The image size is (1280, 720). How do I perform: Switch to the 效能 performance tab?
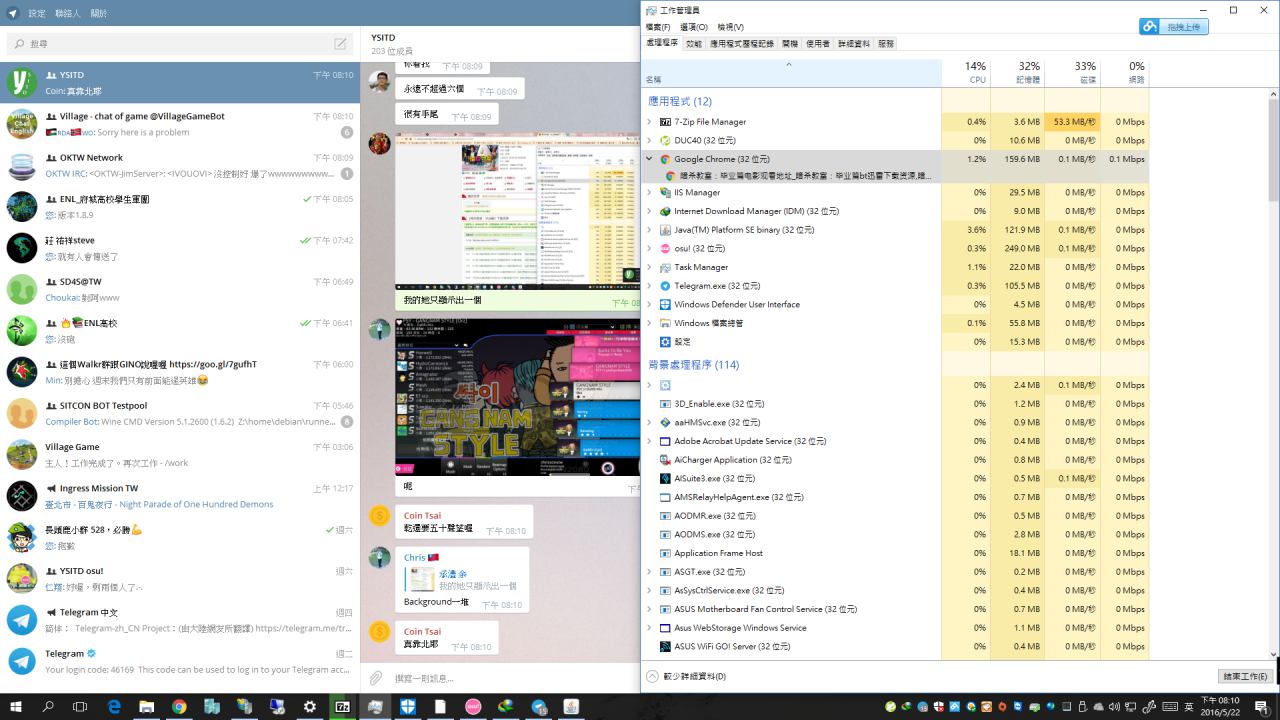point(694,44)
